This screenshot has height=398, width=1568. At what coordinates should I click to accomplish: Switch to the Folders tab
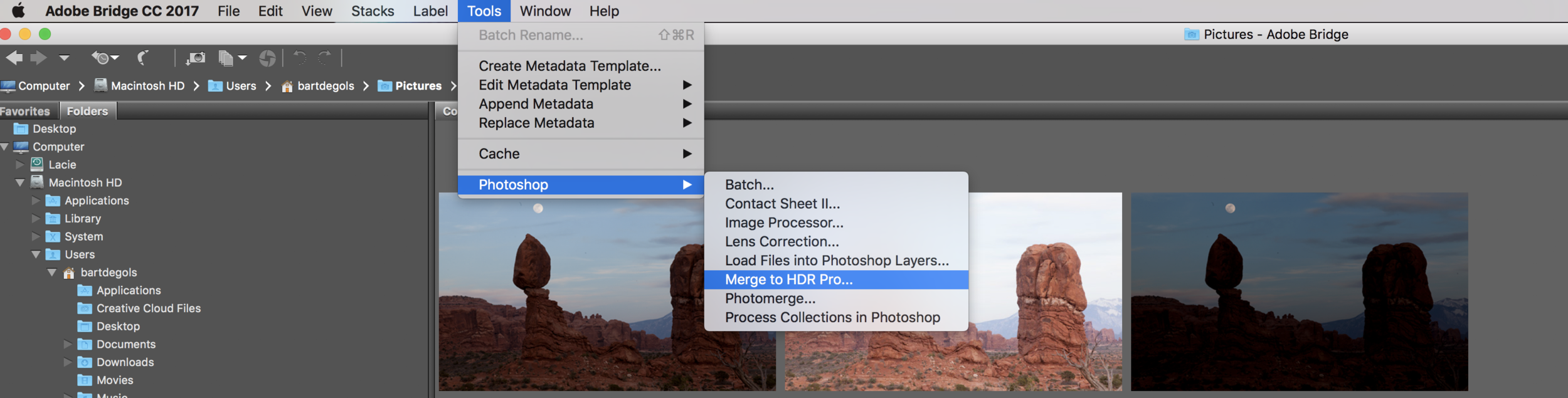[x=88, y=111]
